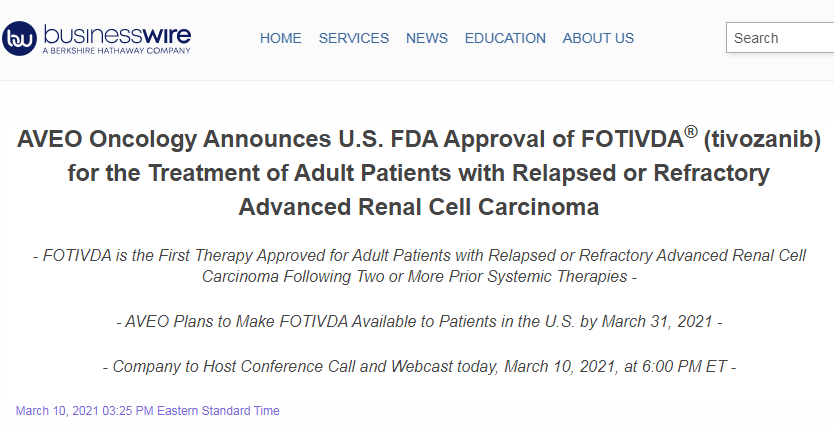This screenshot has height=428, width=834.
Task: Click the headline line 'Advanced Renal Cell Carcinoma'
Action: [x=419, y=207]
